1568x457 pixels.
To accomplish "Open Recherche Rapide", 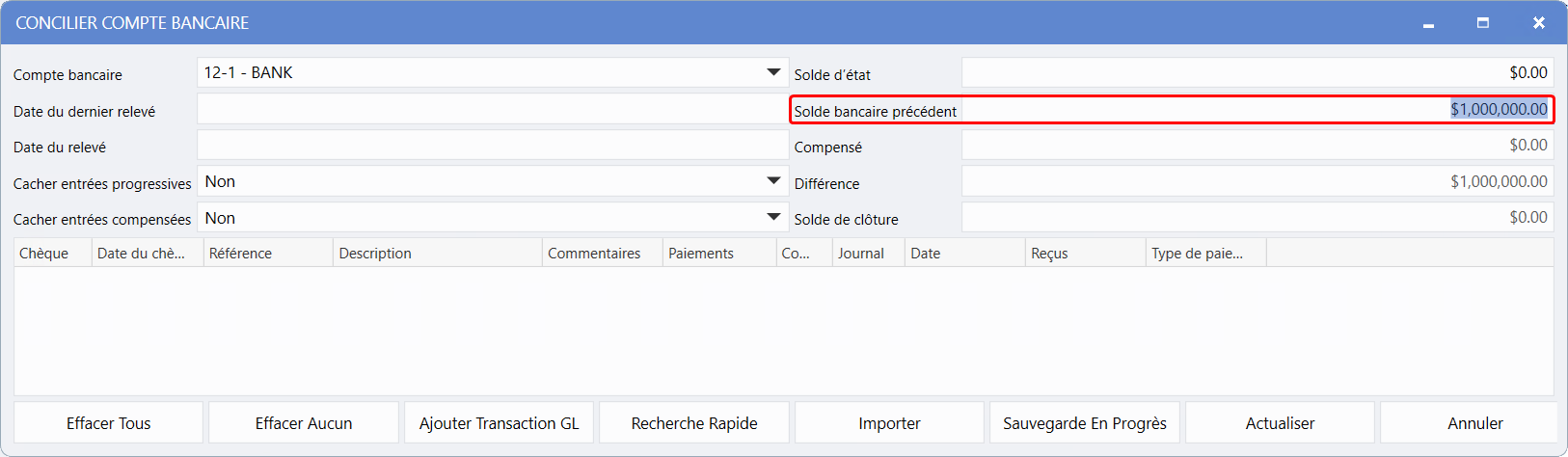I will pyautogui.click(x=694, y=423).
